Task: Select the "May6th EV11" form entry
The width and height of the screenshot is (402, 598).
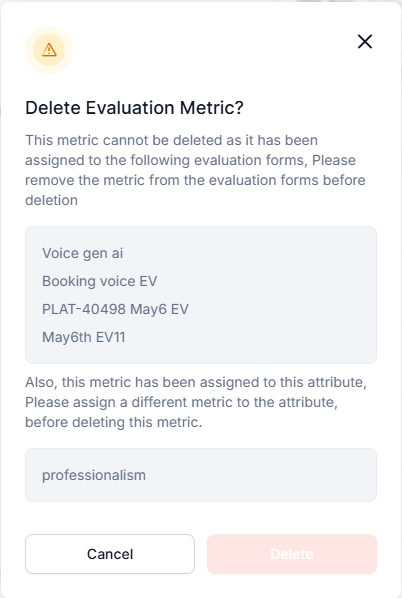Action: (84, 337)
